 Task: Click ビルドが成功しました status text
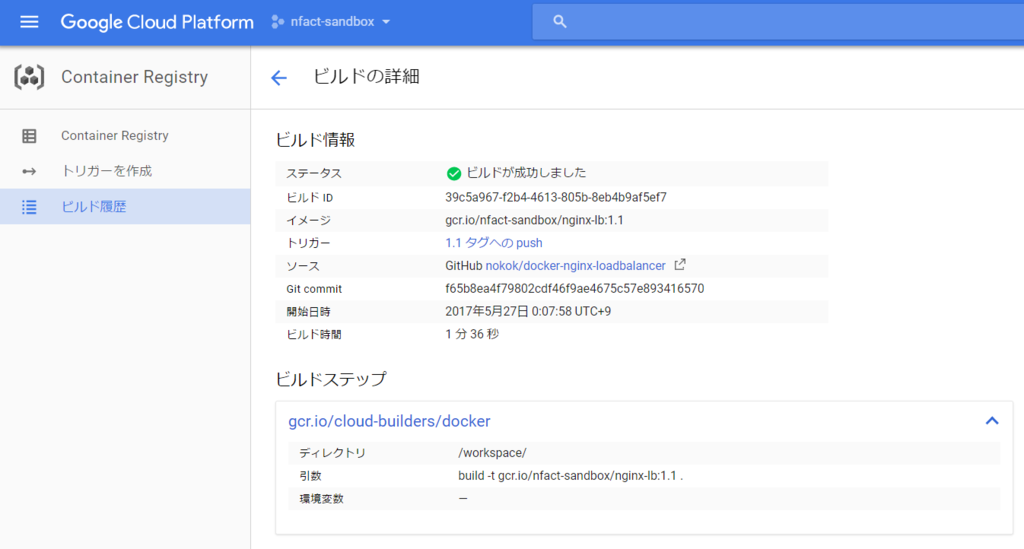pos(526,173)
